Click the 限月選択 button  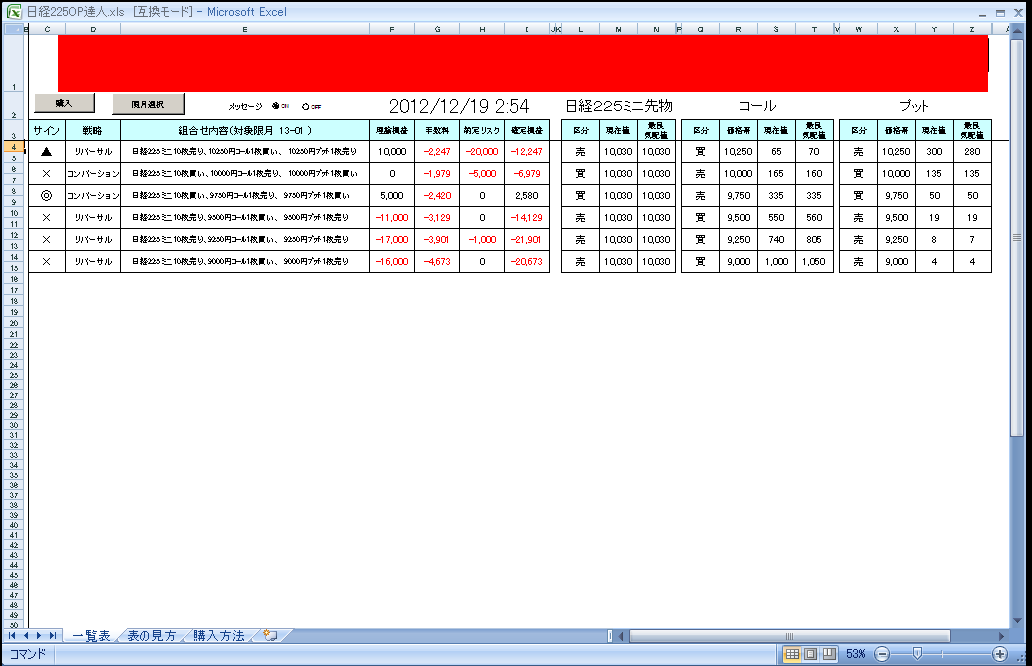[148, 104]
